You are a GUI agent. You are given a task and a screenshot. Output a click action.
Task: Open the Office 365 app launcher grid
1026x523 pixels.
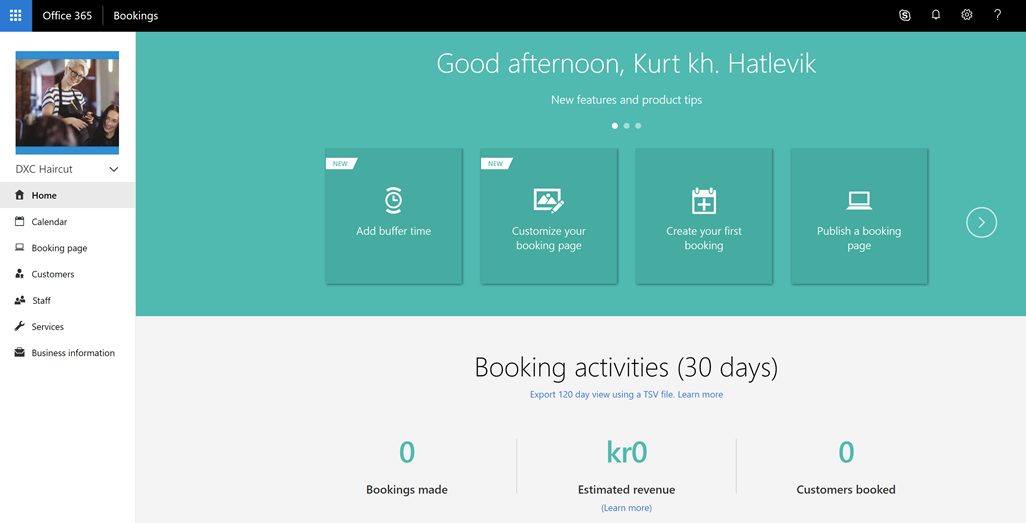[x=15, y=16]
